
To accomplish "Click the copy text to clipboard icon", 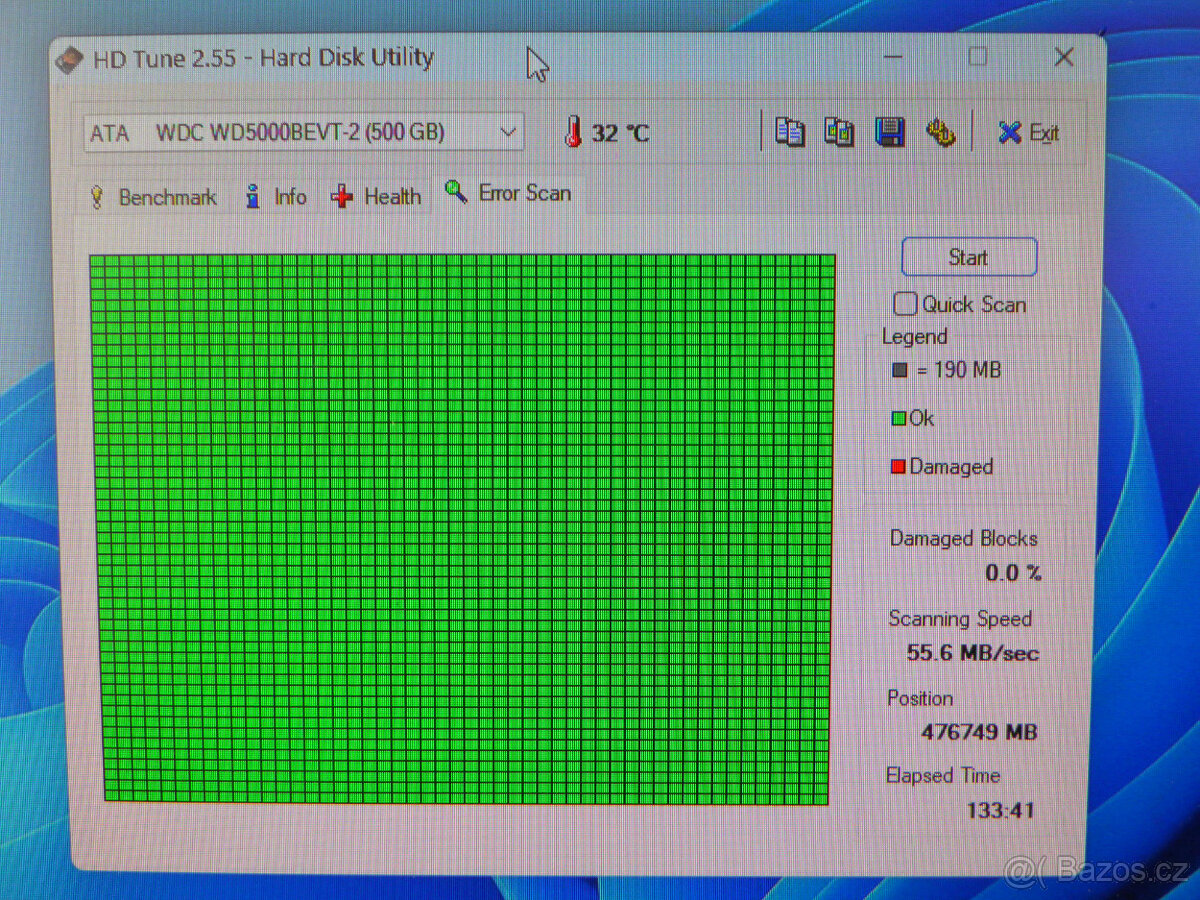I will (x=789, y=131).
